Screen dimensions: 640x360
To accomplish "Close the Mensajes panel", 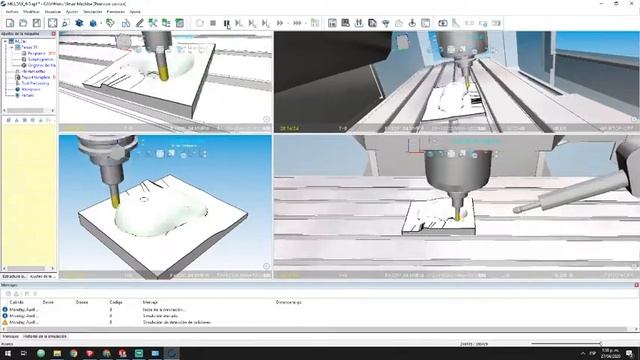I will pyautogui.click(x=636, y=285).
